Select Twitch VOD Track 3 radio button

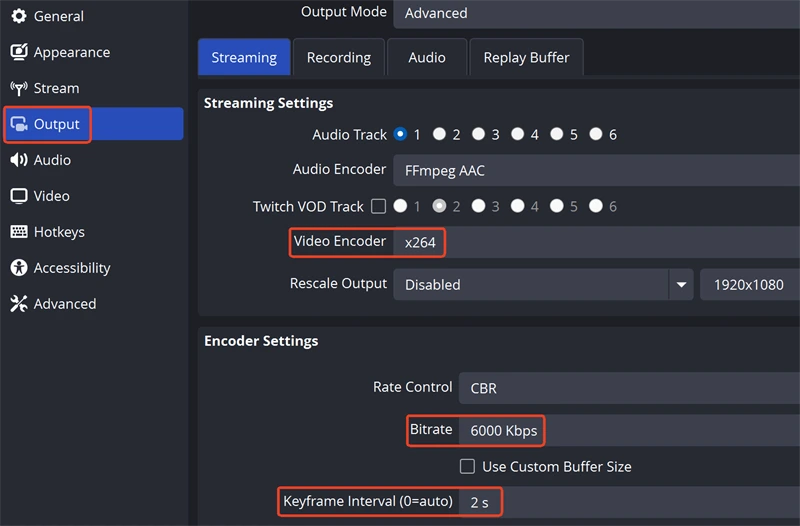click(x=479, y=206)
